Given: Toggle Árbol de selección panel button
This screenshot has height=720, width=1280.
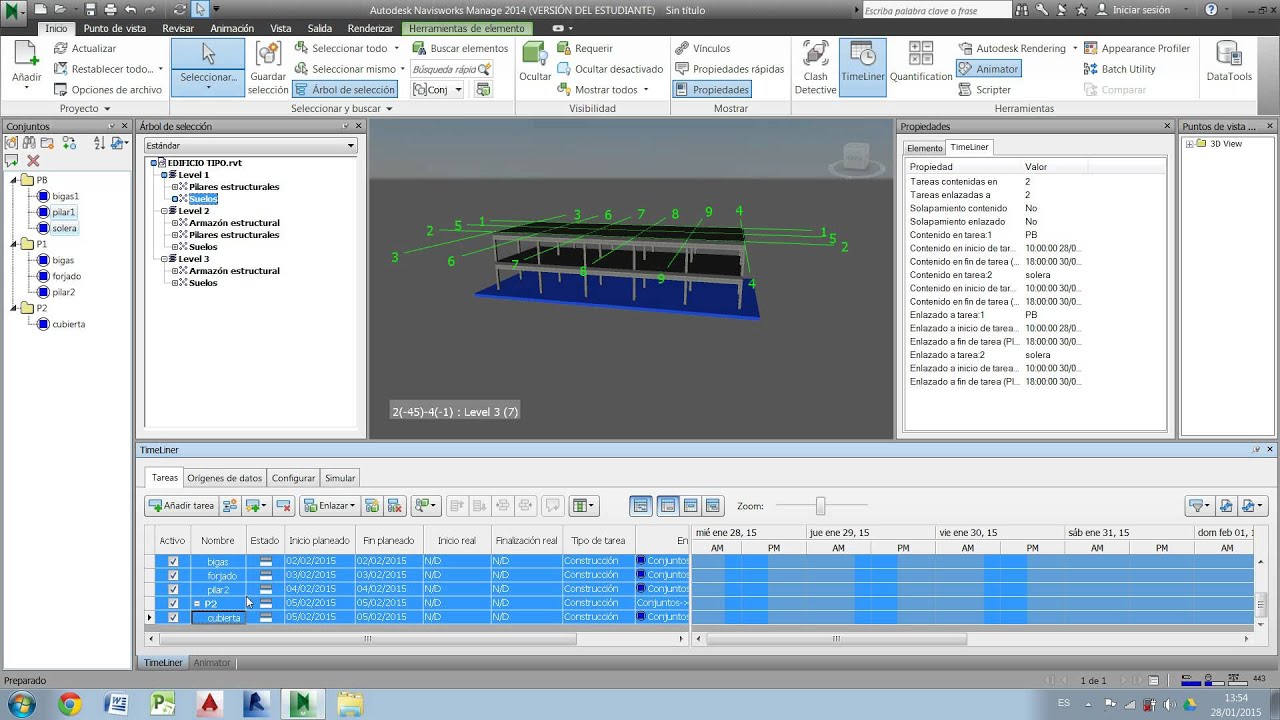Looking at the screenshot, I should point(345,89).
